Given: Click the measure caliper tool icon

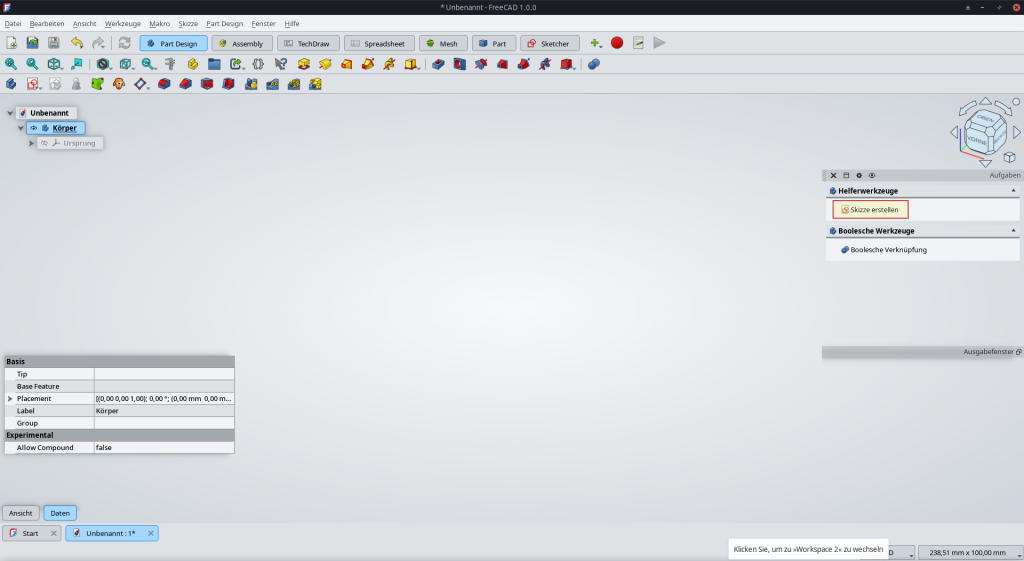Looking at the screenshot, I should point(169,64).
